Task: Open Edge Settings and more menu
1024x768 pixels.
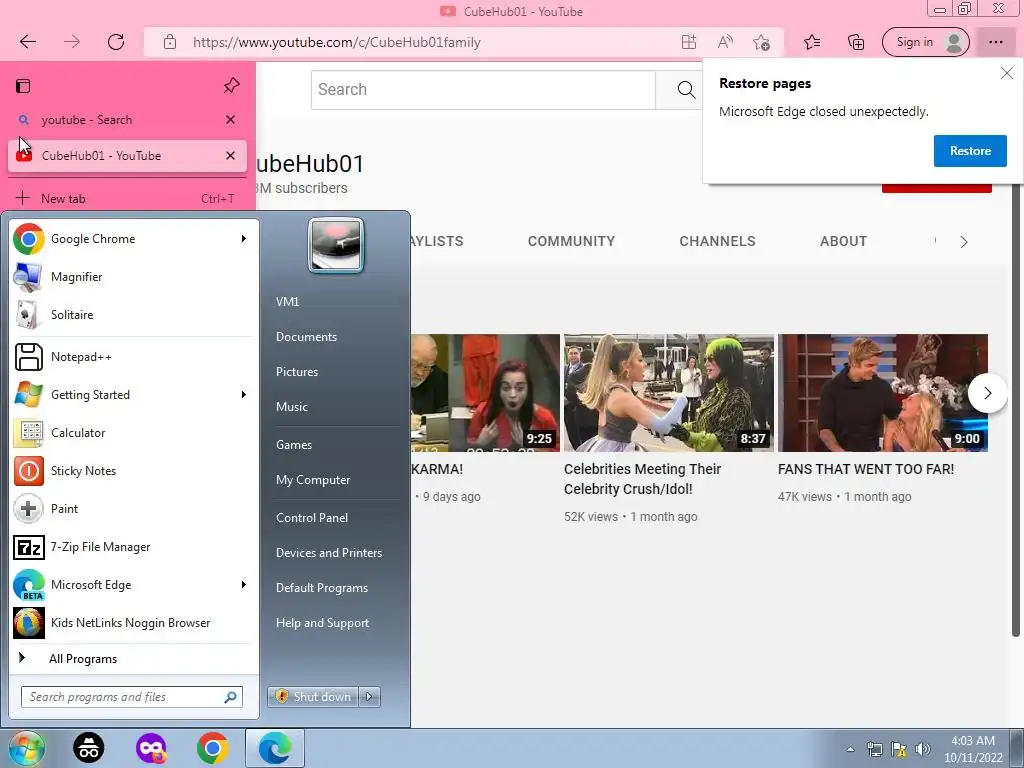Action: point(995,42)
